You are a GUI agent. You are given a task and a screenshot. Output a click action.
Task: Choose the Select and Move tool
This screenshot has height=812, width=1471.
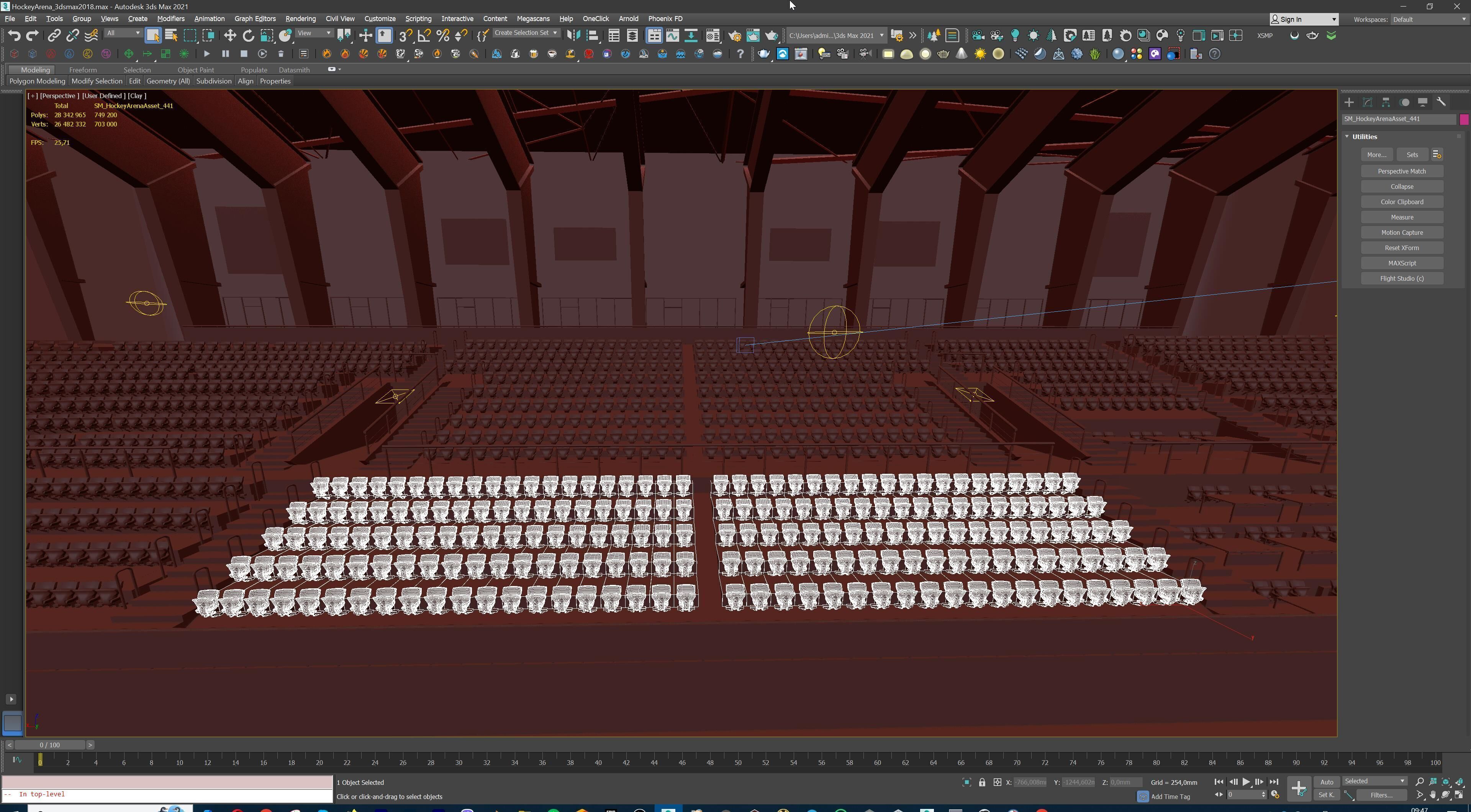pos(229,35)
